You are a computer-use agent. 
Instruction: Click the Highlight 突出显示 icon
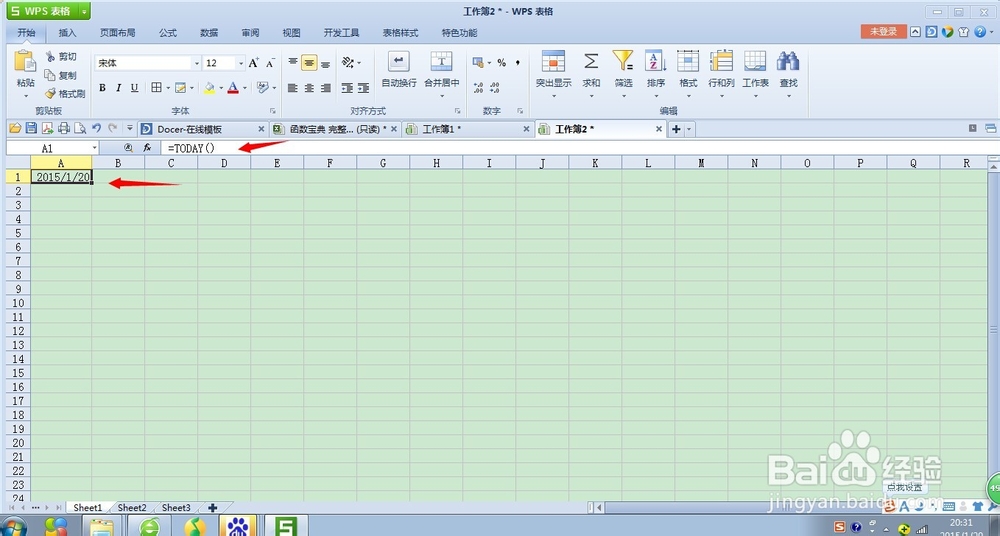coord(554,62)
